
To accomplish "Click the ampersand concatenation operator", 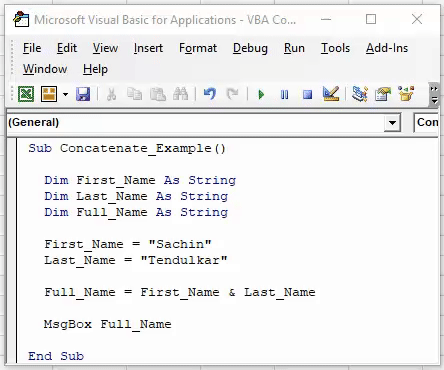I will [x=232, y=292].
